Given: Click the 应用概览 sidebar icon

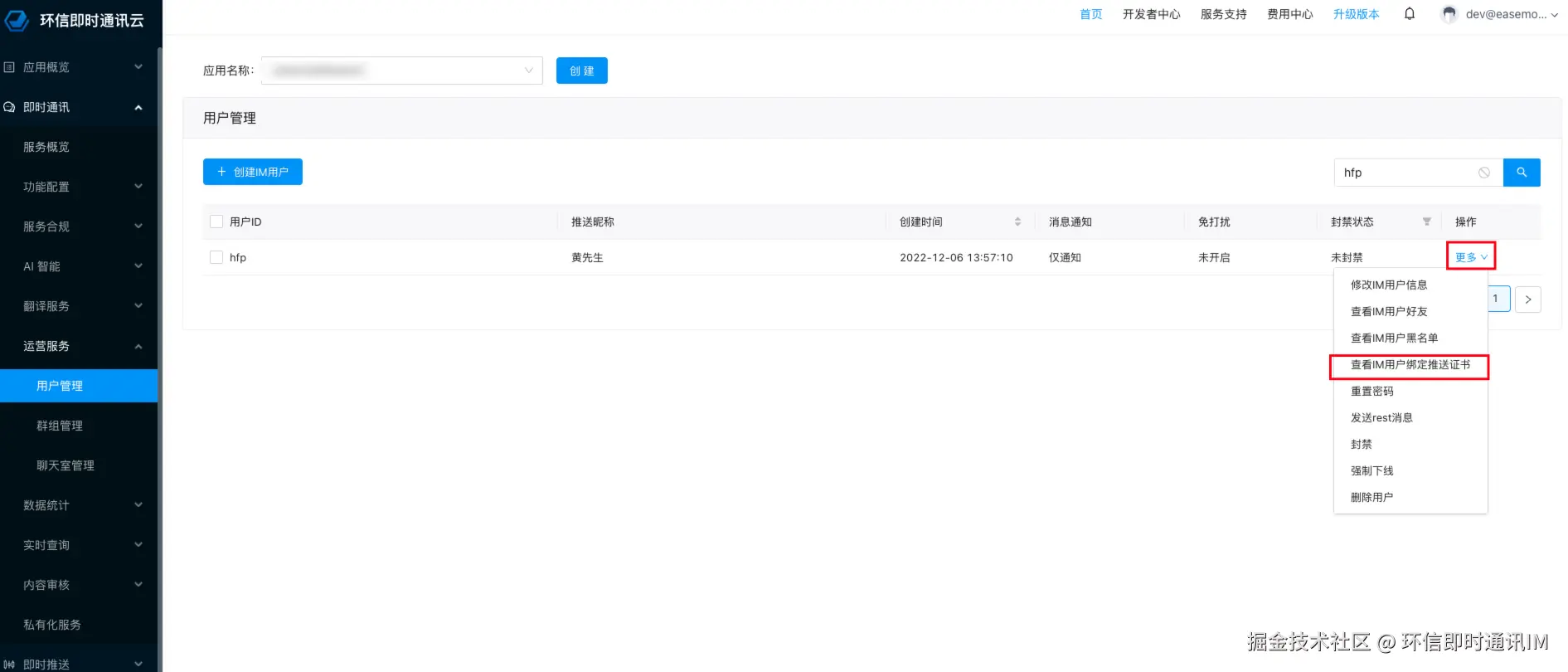Looking at the screenshot, I should point(10,67).
